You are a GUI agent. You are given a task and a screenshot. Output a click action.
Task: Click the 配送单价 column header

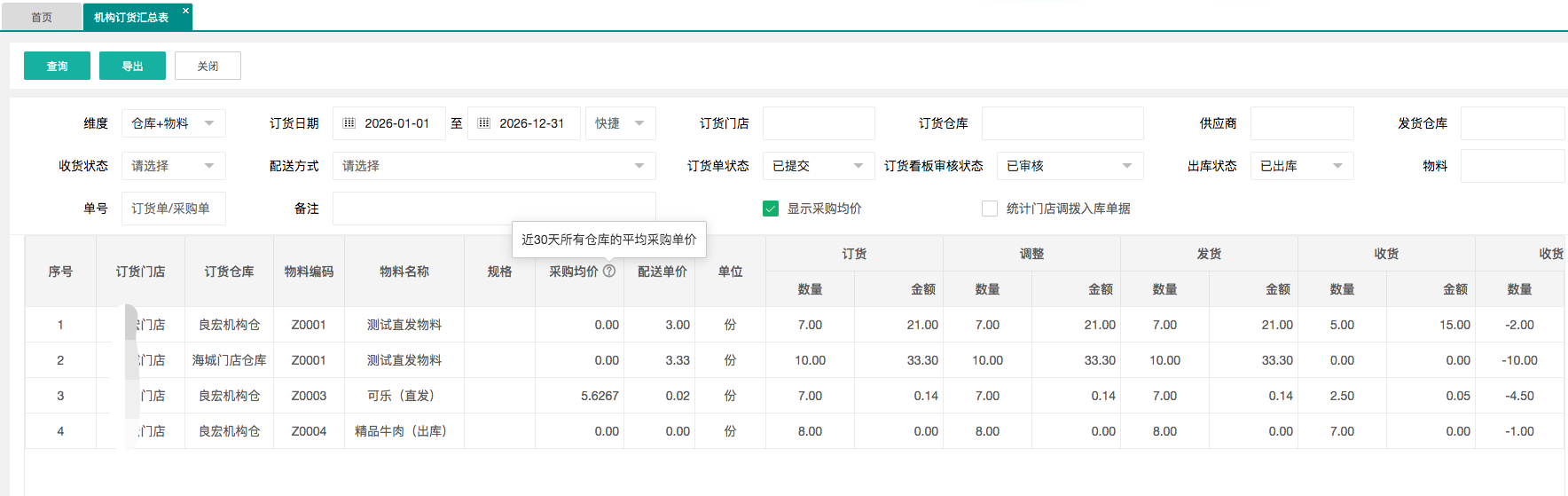[x=662, y=272]
